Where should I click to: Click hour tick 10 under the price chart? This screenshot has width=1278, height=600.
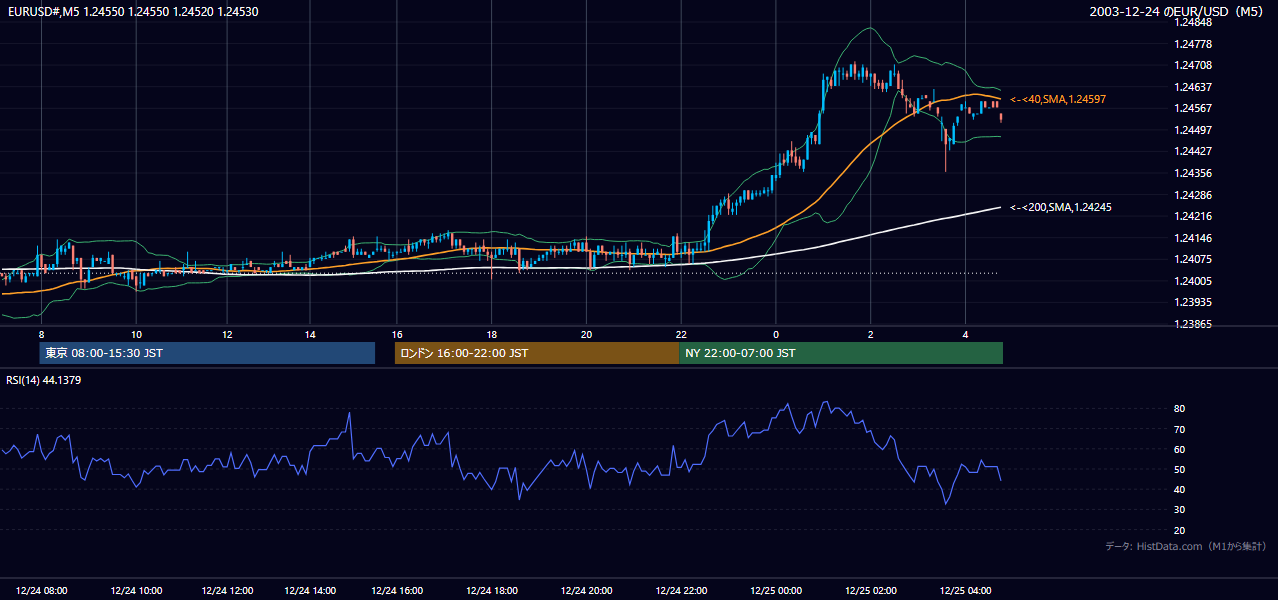point(137,334)
